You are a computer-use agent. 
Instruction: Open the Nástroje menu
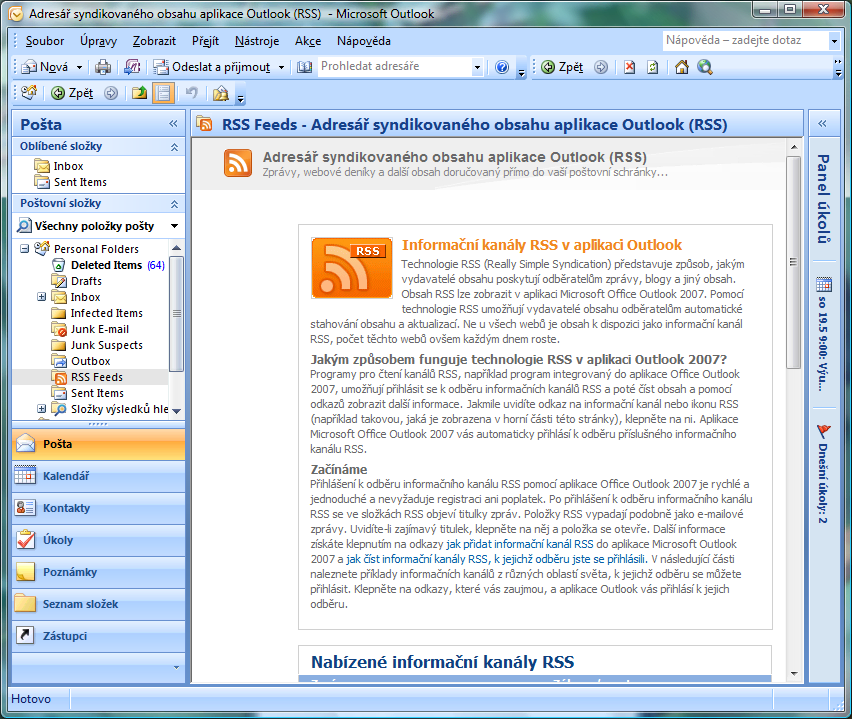[x=257, y=41]
